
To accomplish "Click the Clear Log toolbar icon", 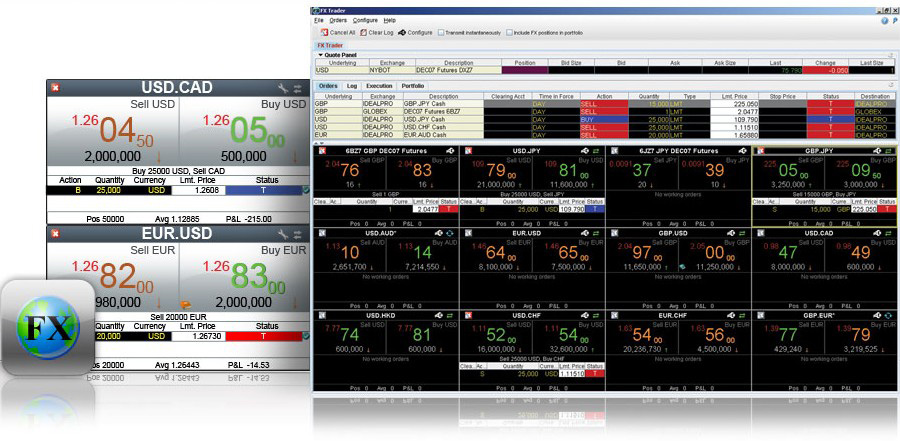I will pyautogui.click(x=363, y=33).
